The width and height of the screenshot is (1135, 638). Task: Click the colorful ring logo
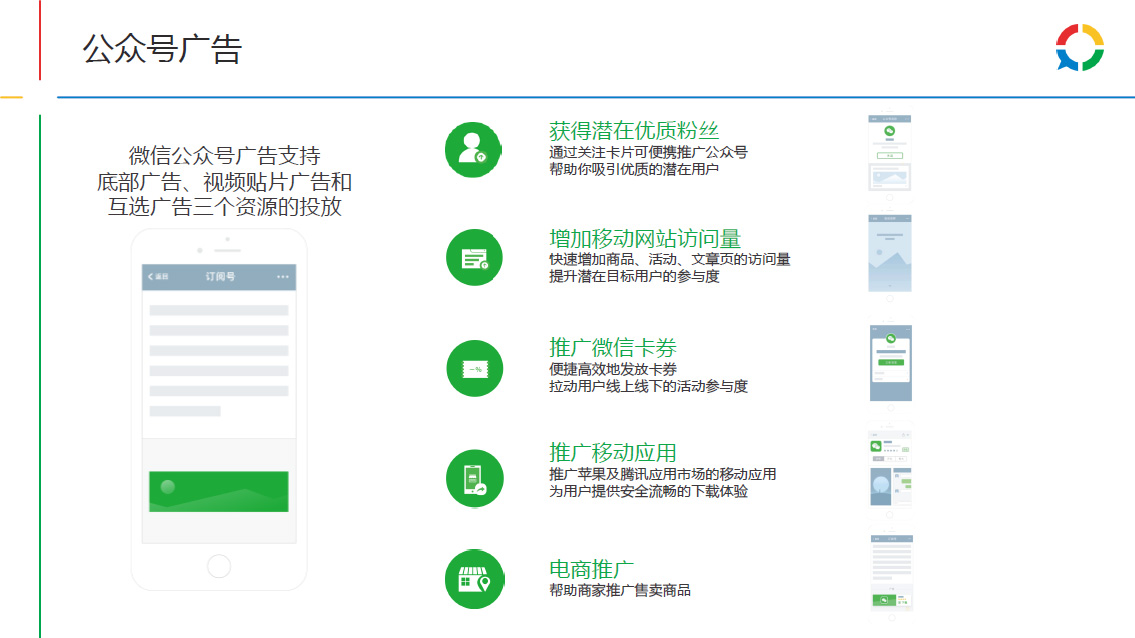(1079, 48)
